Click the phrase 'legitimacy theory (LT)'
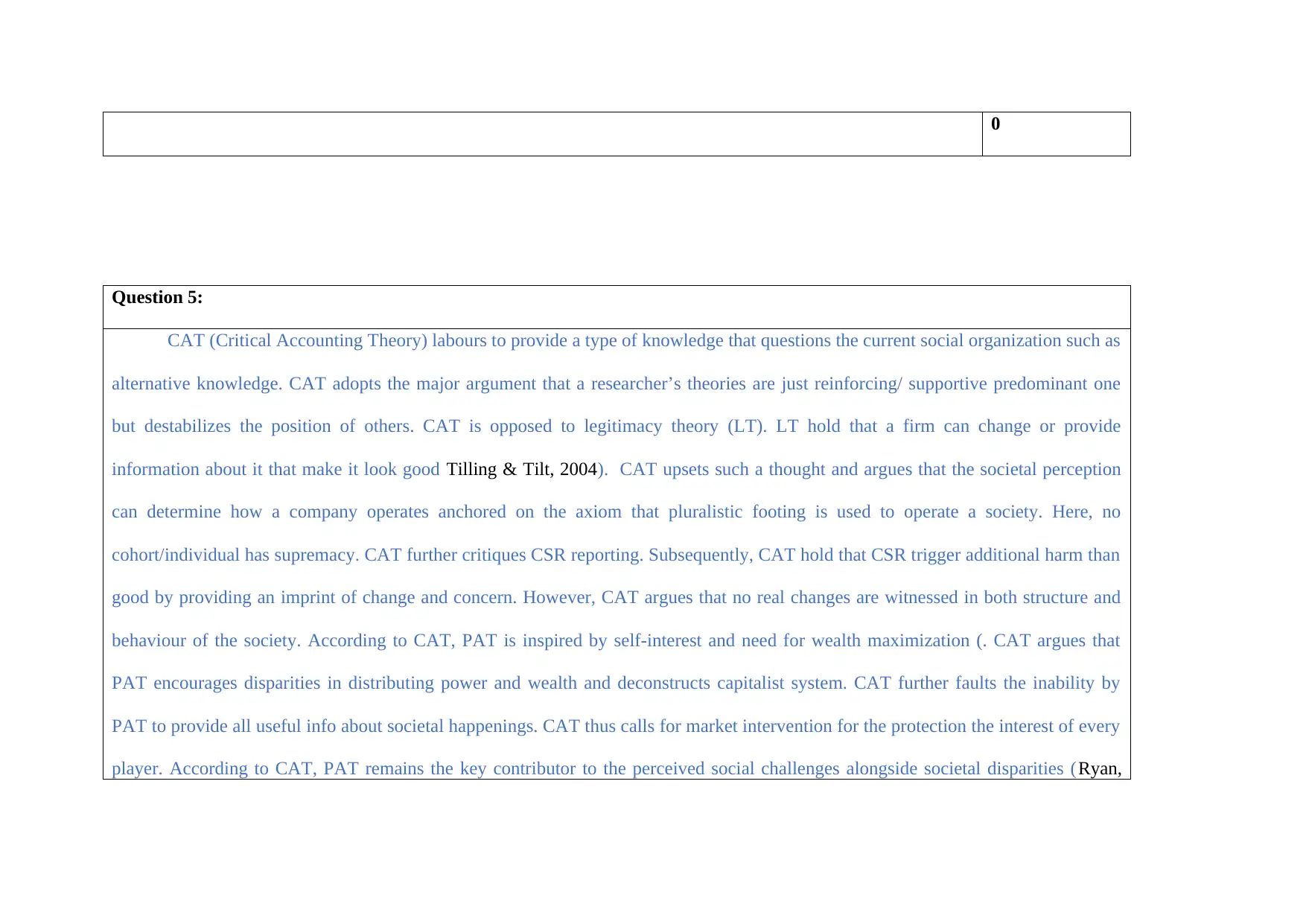1306x924 pixels. [x=673, y=426]
